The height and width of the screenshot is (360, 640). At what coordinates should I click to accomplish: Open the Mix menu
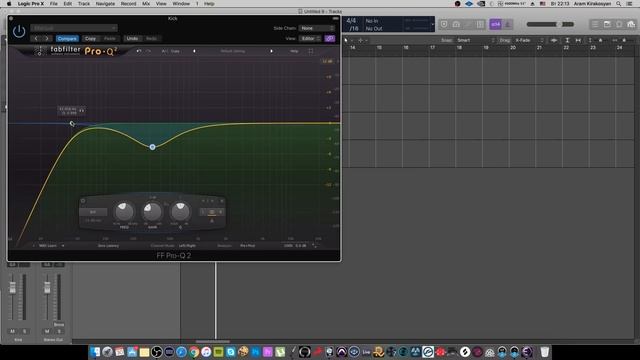point(146,4)
